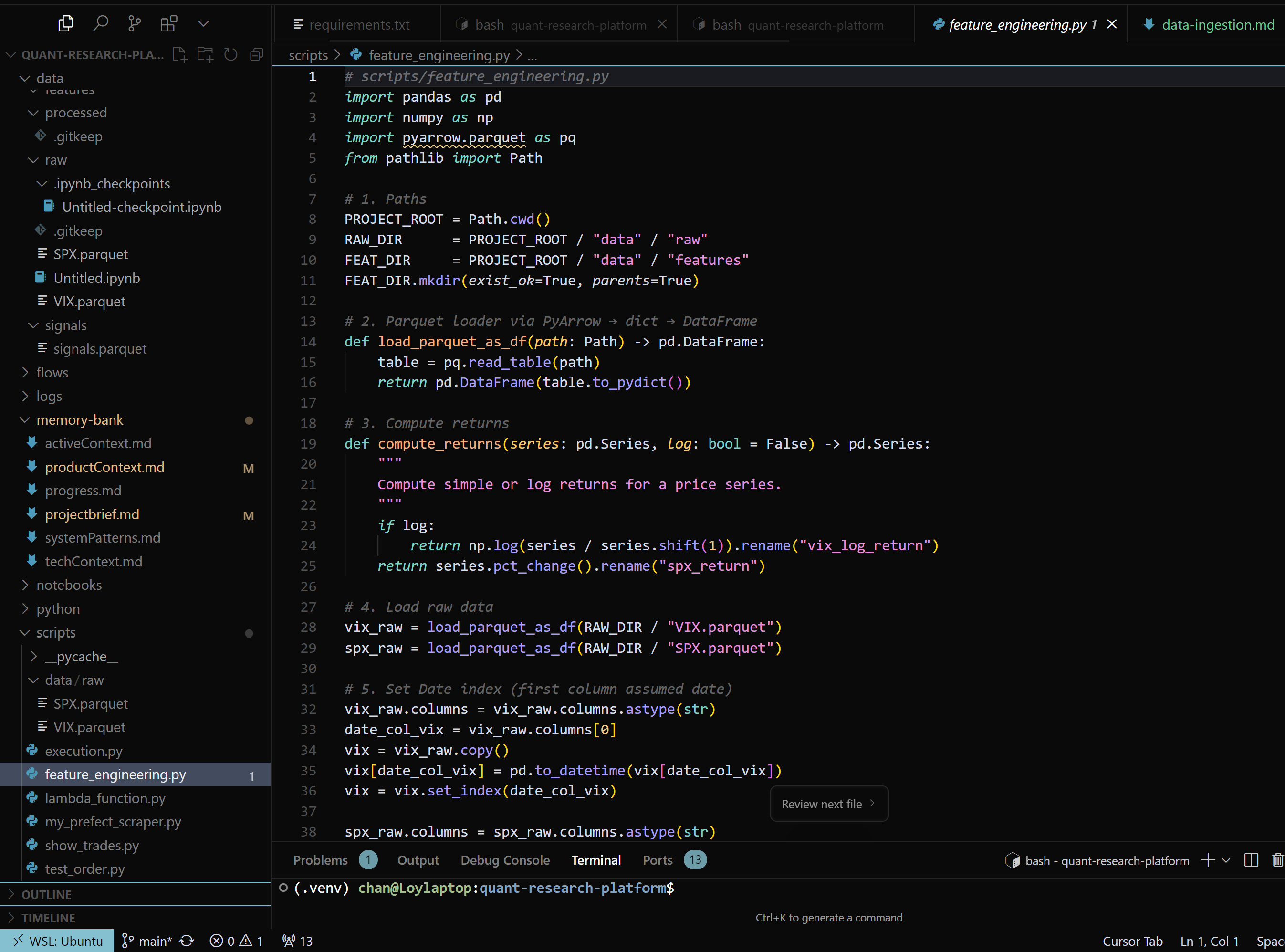
Task: Expand the flows folder
Action: 52,372
